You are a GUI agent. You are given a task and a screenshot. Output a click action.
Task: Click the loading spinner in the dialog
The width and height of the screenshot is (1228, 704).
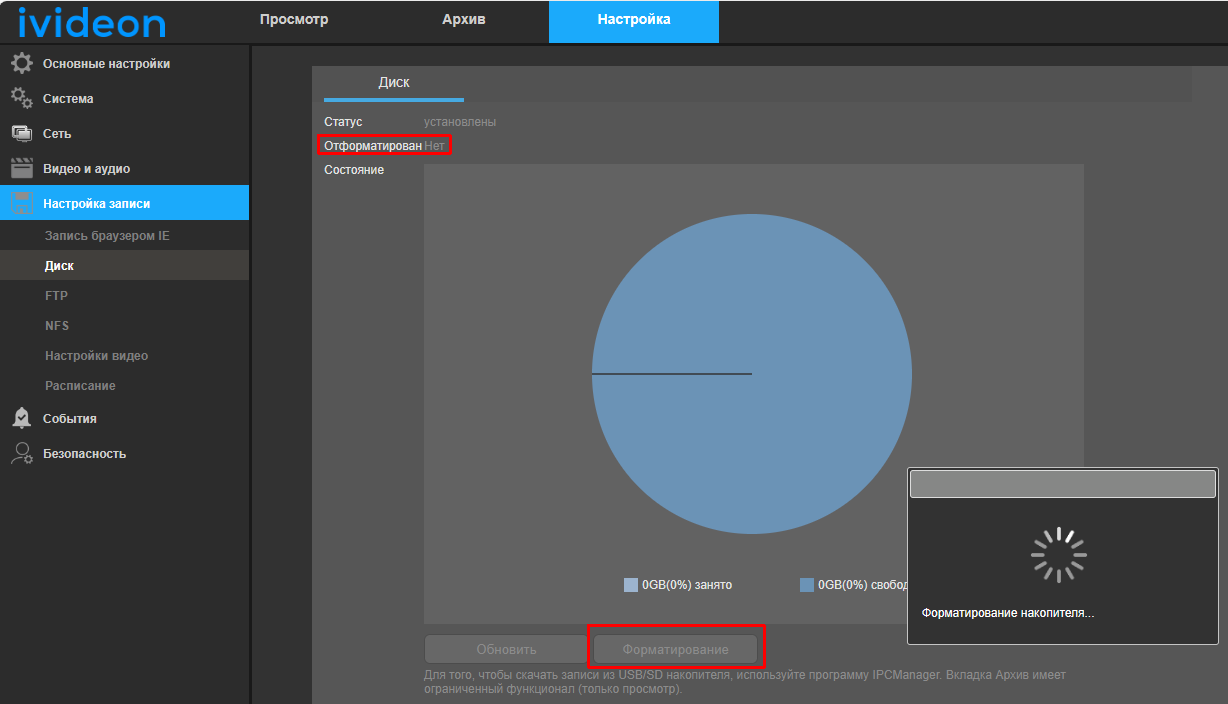click(x=1059, y=555)
